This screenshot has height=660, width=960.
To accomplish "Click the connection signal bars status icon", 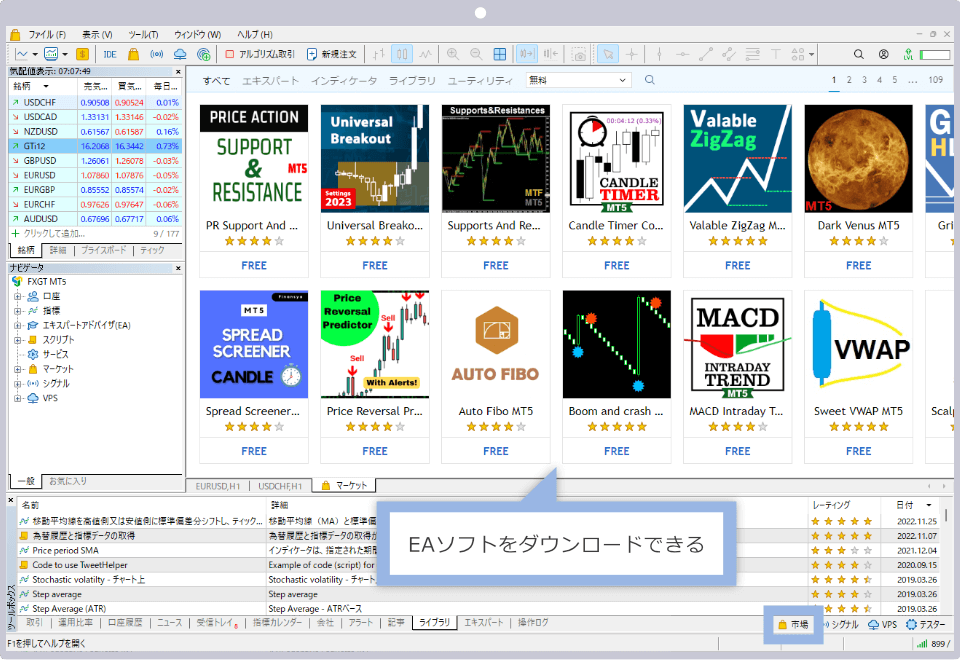I will pyautogui.click(x=922, y=643).
